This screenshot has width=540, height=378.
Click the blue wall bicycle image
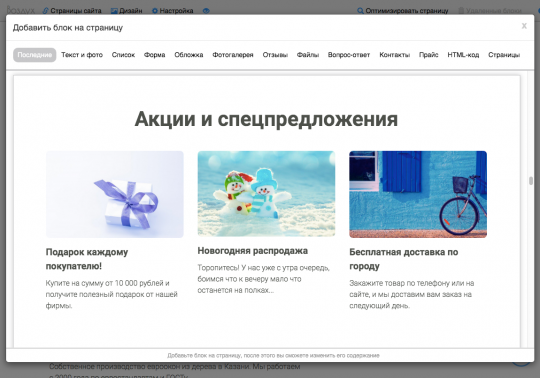tap(418, 194)
